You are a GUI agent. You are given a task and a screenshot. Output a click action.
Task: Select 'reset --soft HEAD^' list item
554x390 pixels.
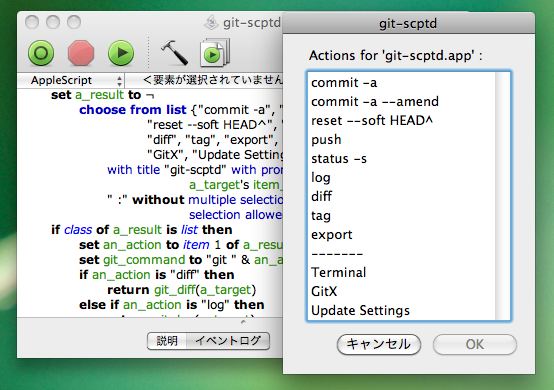(x=401, y=121)
